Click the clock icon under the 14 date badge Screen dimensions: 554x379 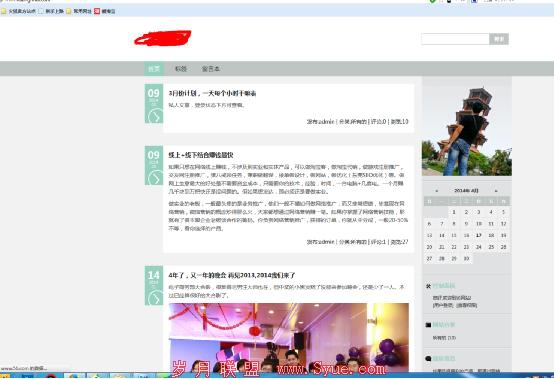(x=155, y=298)
